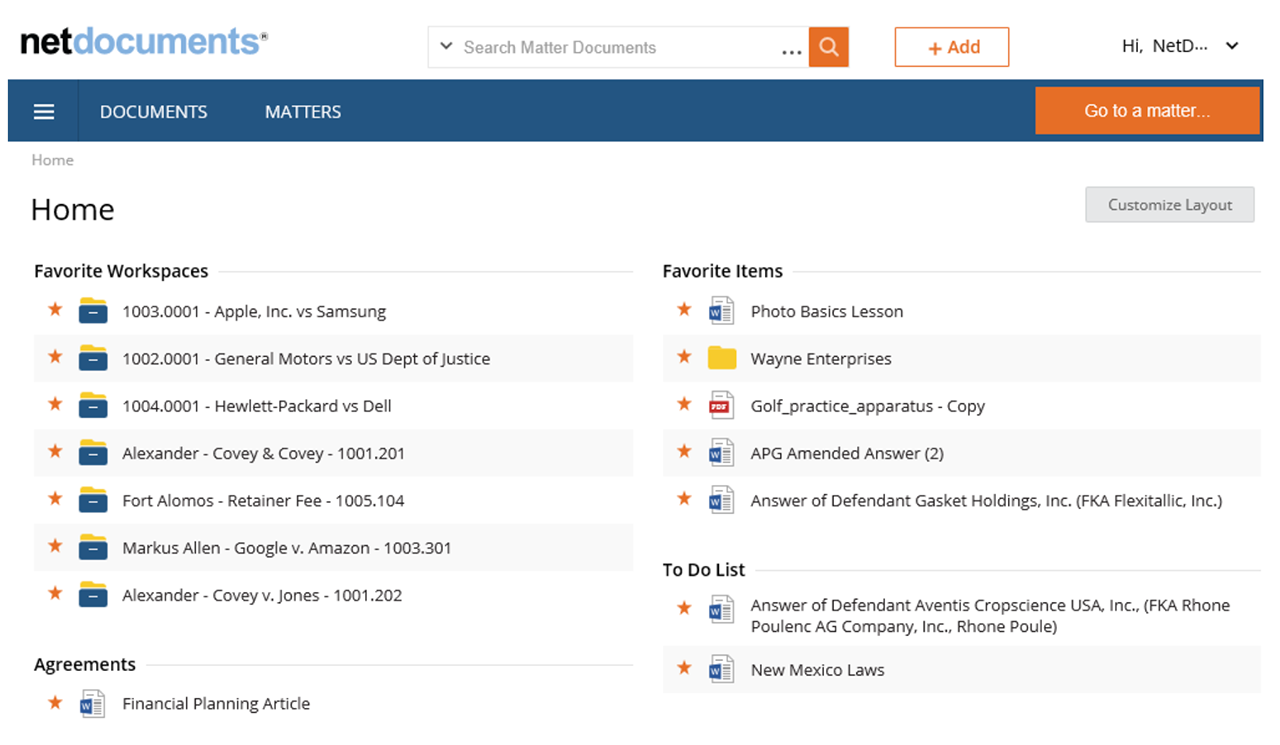Click Word icon for Gasket Holdings answer
Viewport: 1280px width, 745px height.
coord(722,499)
